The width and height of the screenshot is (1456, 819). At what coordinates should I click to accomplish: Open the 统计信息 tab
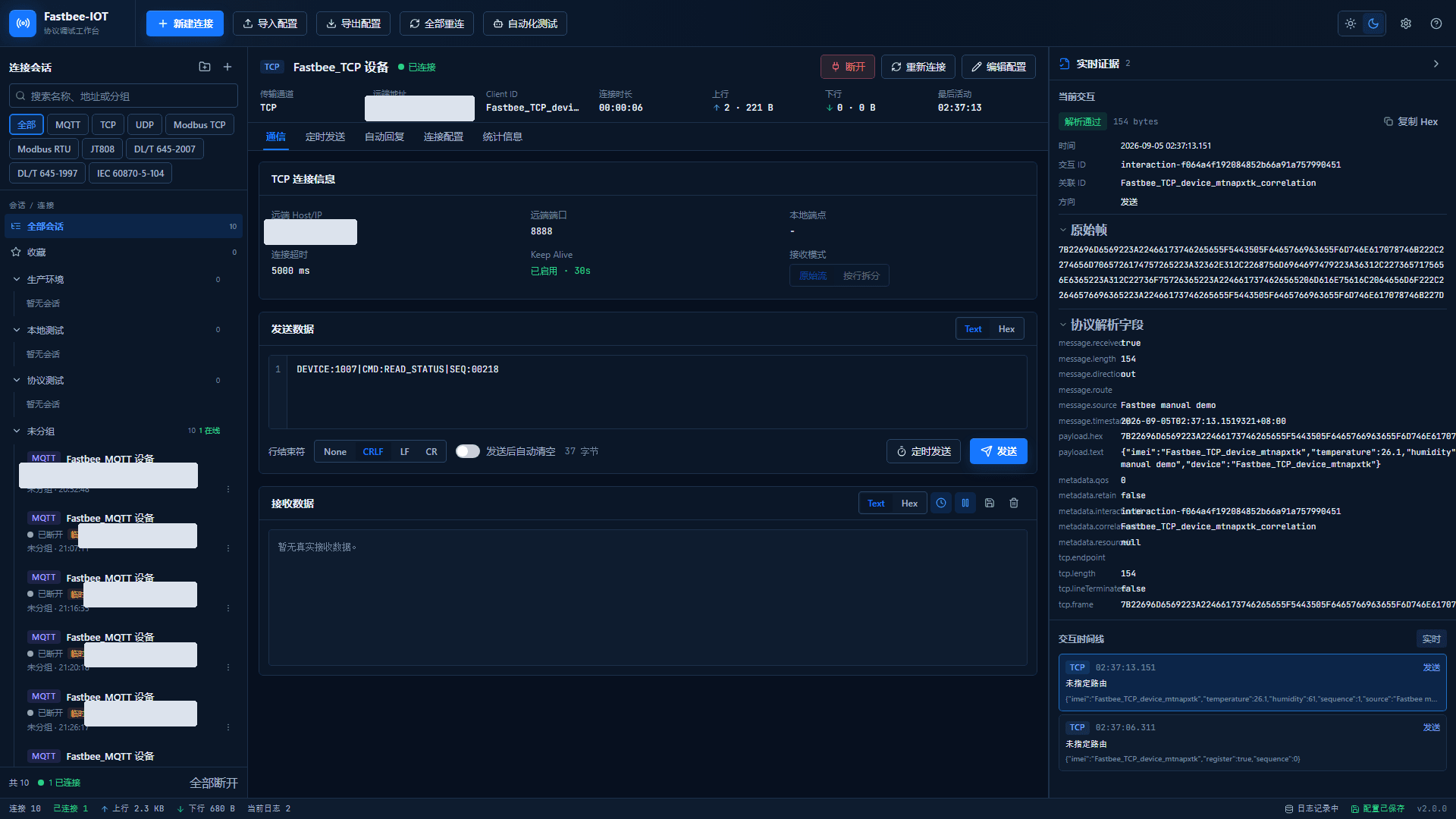pos(503,136)
